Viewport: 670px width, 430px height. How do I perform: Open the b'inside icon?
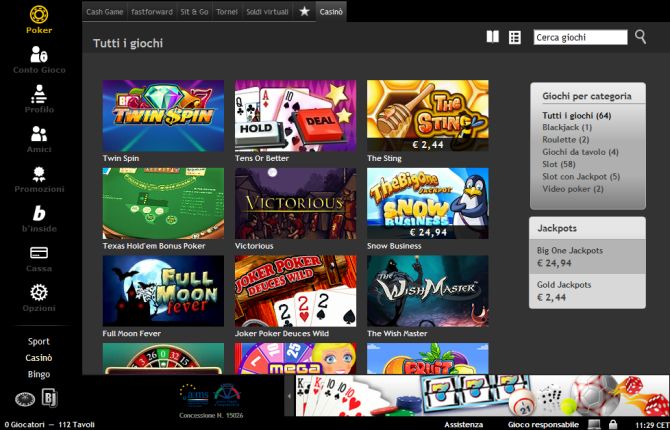tap(39, 213)
